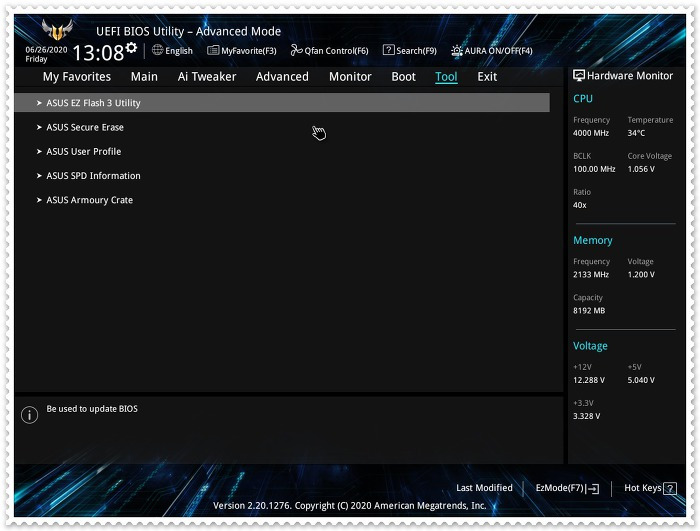
Task: Click BCLK value 100.00 MHz
Action: coord(594,169)
